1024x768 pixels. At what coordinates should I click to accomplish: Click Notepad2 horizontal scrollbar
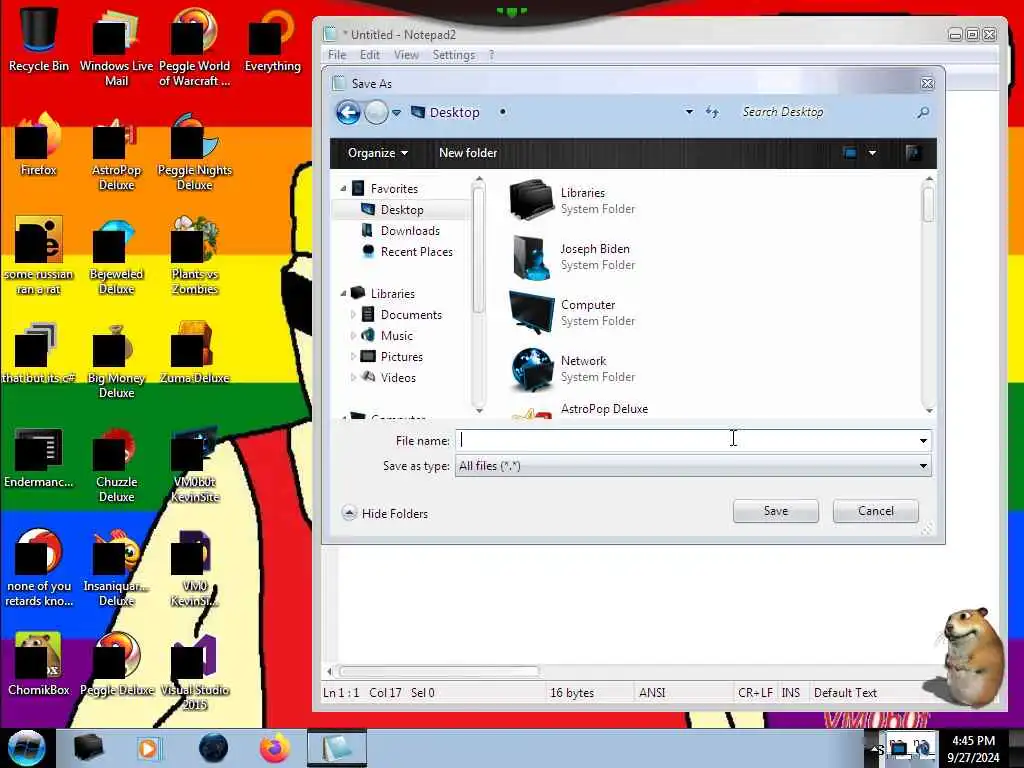pyautogui.click(x=439, y=671)
